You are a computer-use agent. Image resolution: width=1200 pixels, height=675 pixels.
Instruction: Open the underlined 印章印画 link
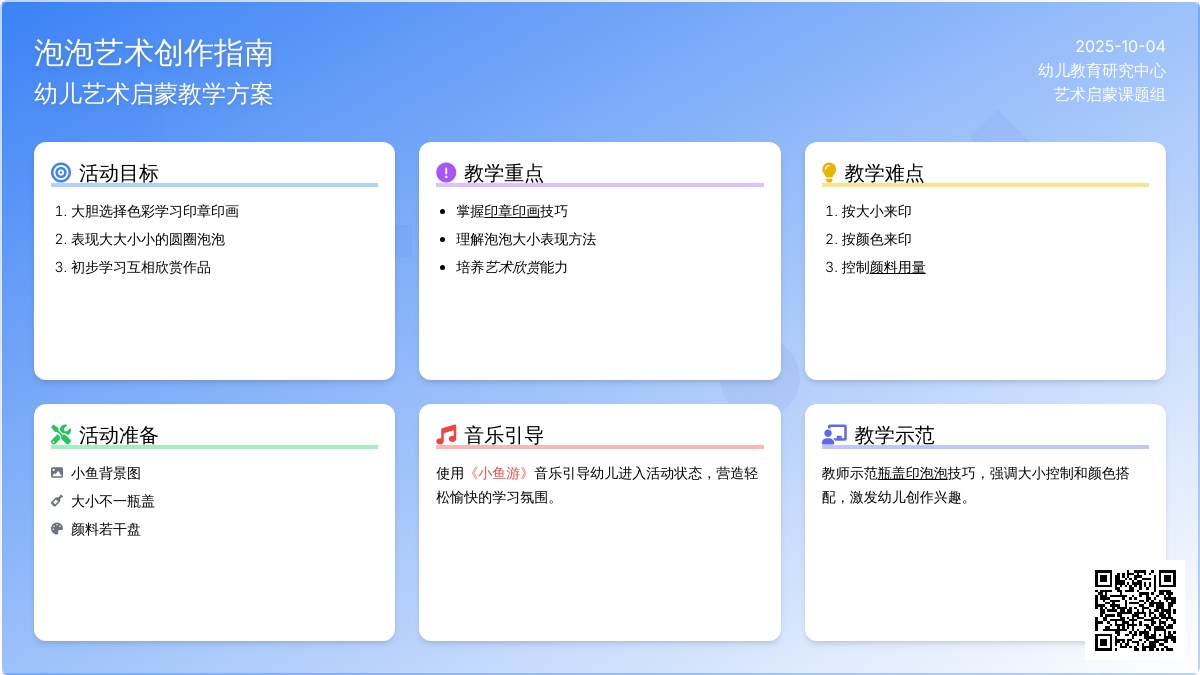tap(512, 211)
